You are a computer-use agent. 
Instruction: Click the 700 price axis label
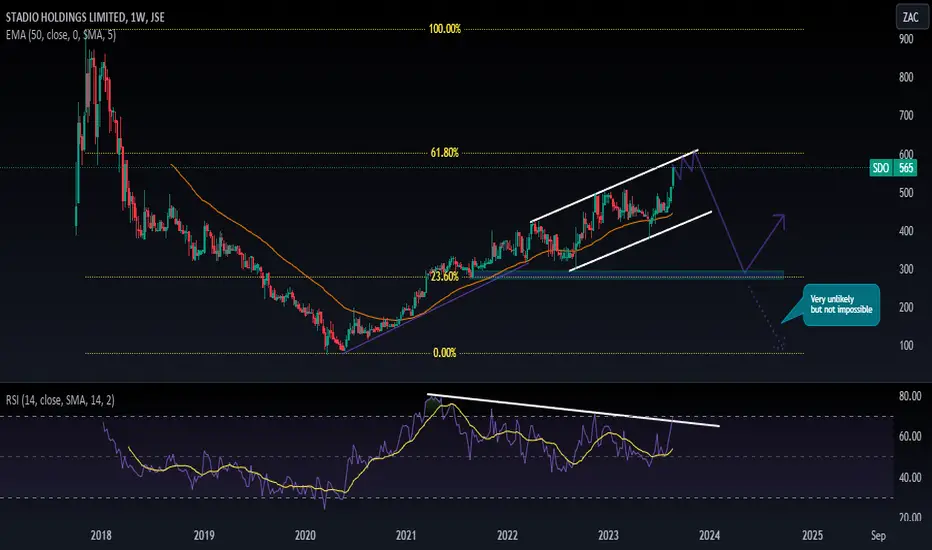coord(906,115)
